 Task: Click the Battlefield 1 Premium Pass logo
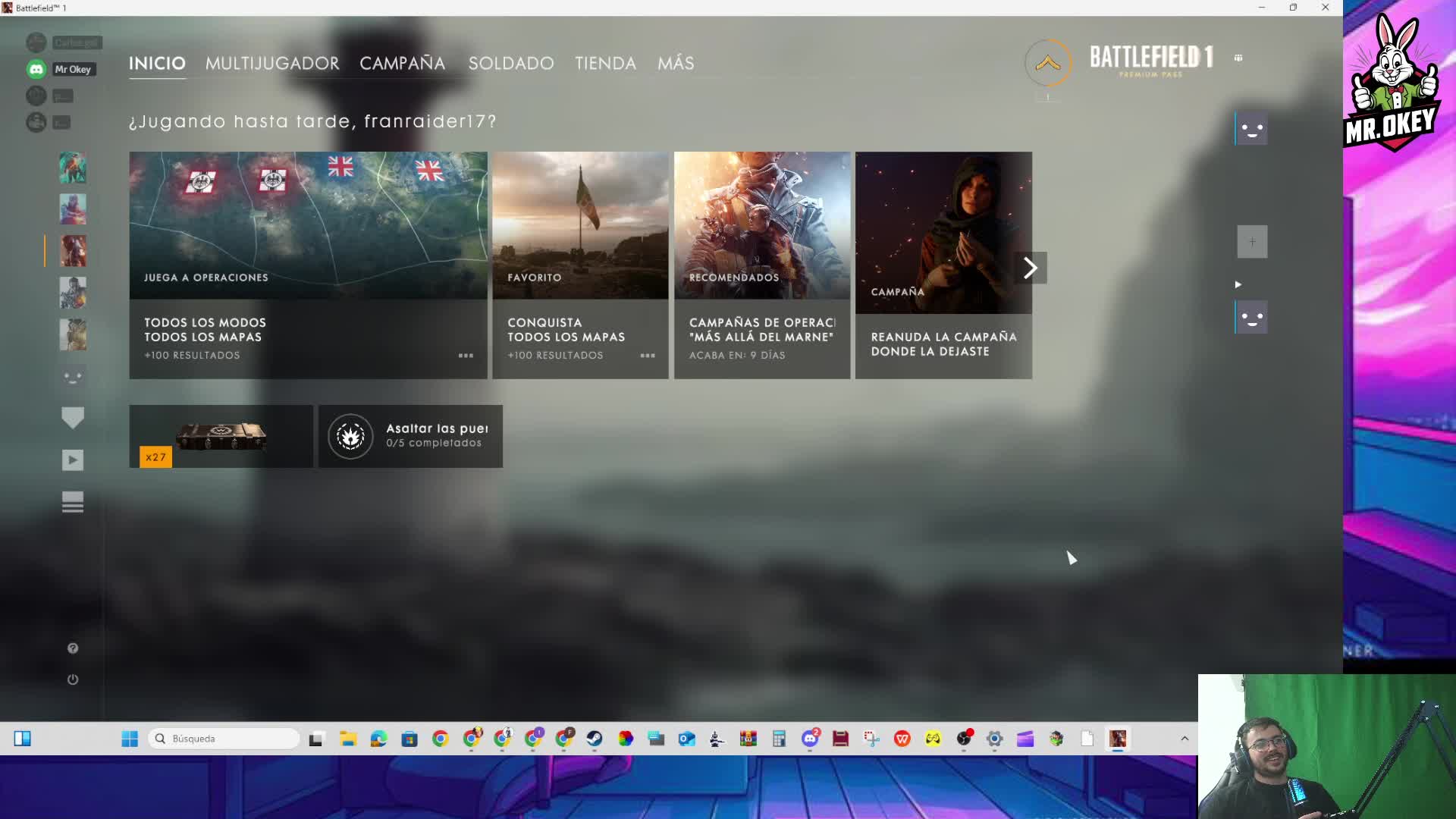point(1151,61)
